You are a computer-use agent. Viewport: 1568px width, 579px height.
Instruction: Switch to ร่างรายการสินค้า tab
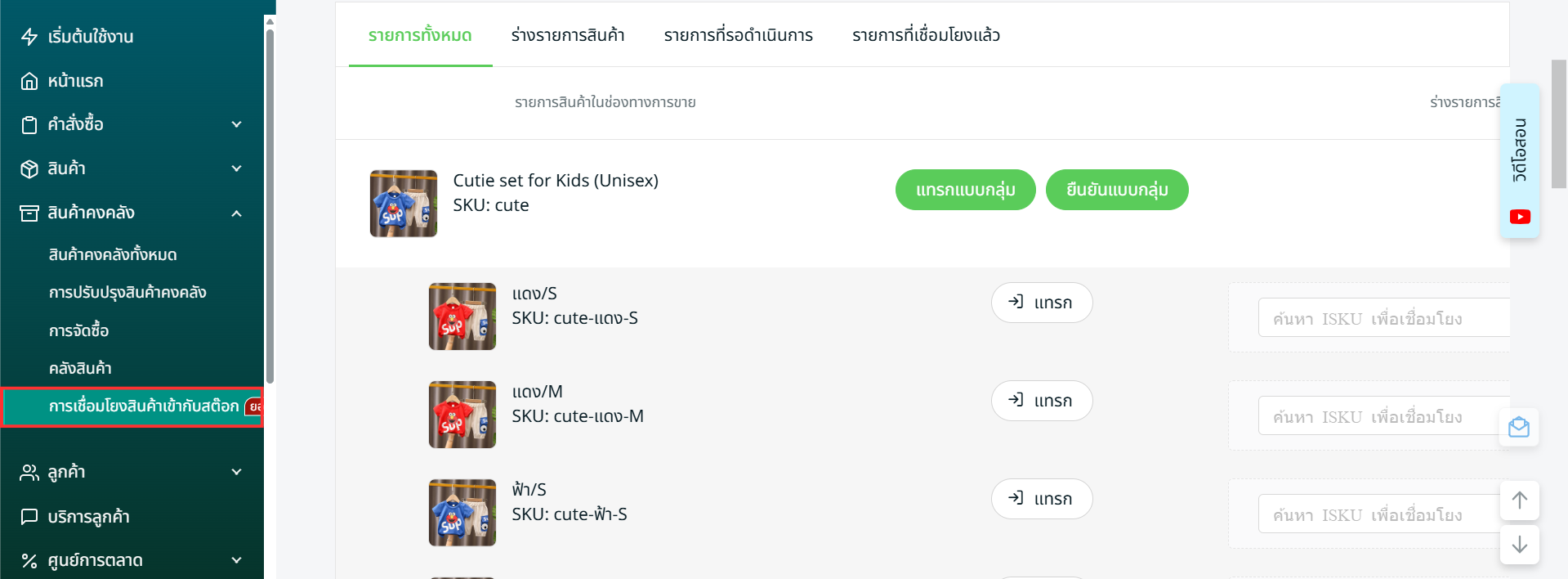(x=568, y=35)
